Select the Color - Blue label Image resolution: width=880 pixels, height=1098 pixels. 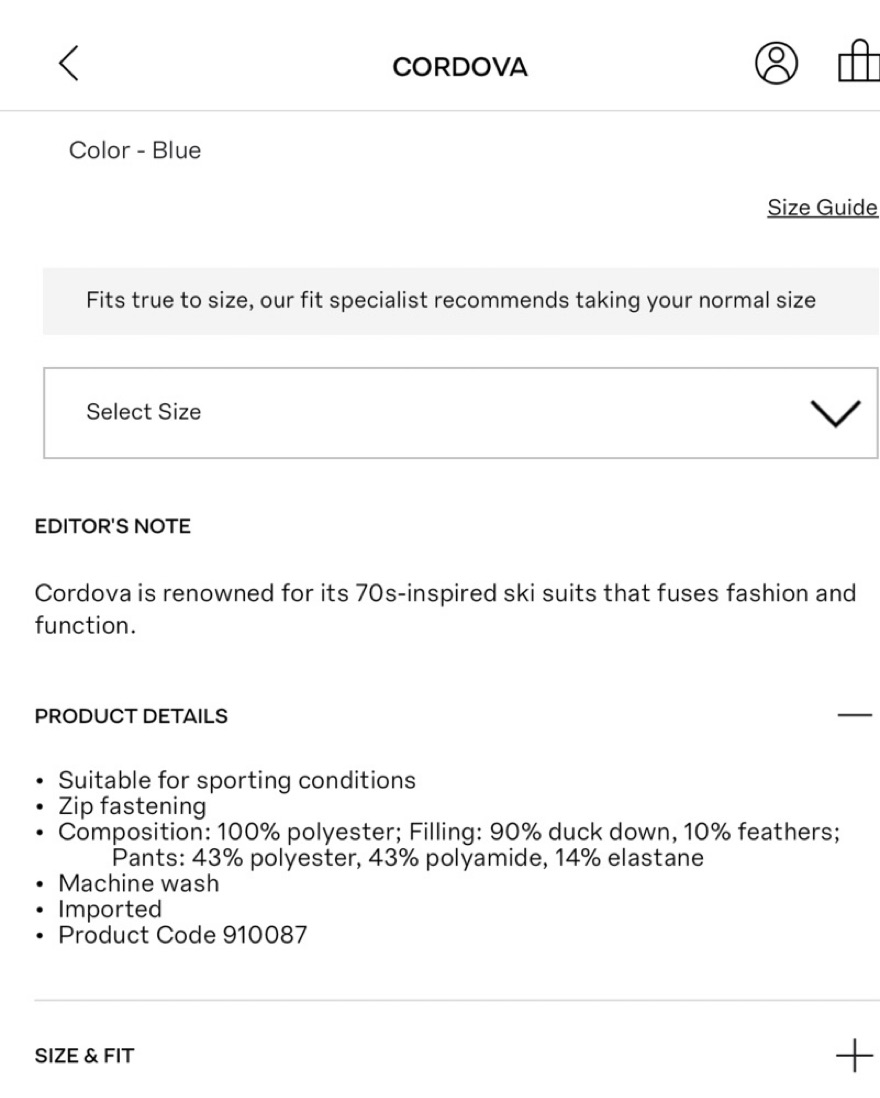pyautogui.click(x=135, y=151)
